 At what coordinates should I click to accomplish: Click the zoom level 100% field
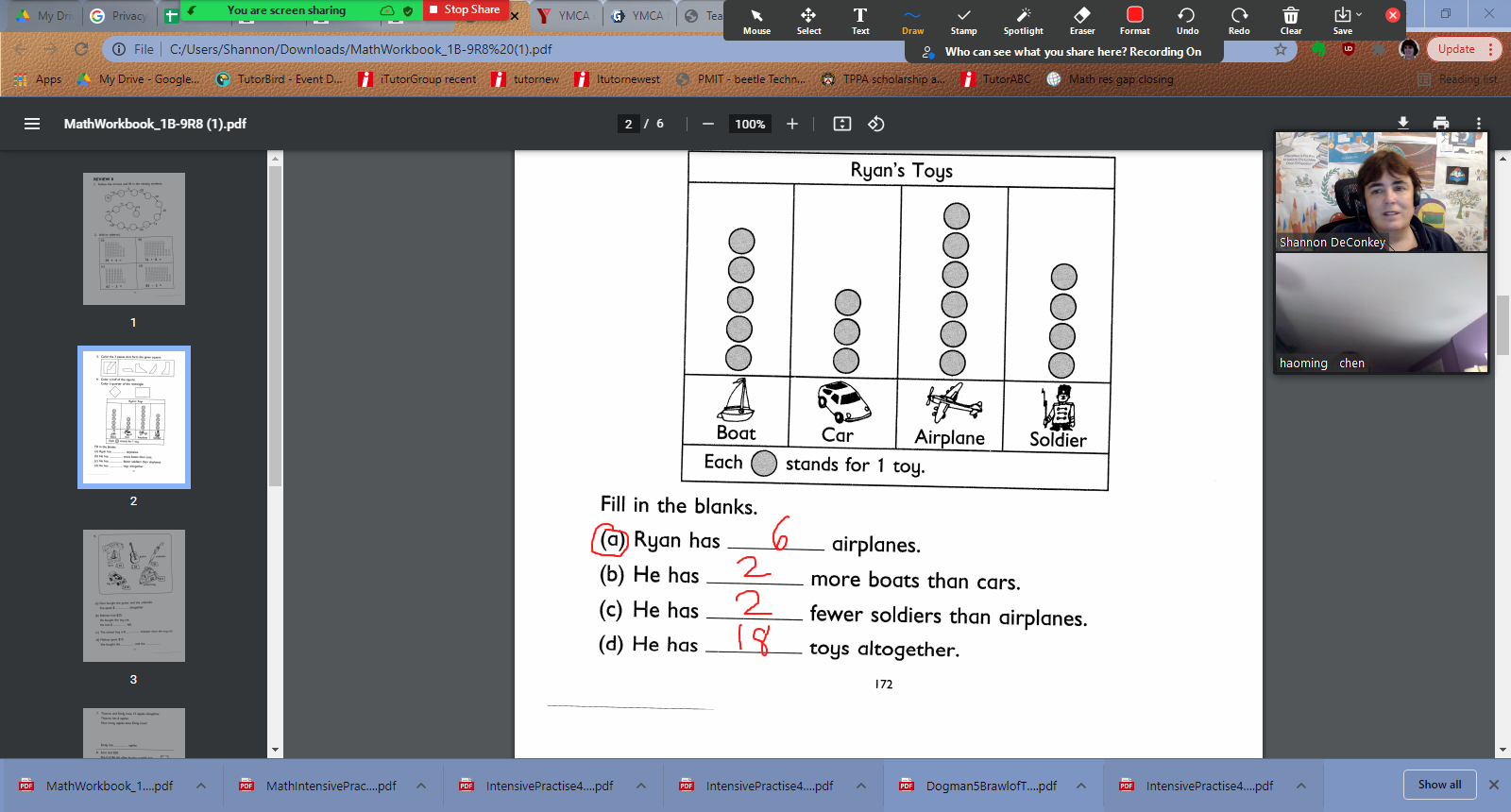coord(750,124)
